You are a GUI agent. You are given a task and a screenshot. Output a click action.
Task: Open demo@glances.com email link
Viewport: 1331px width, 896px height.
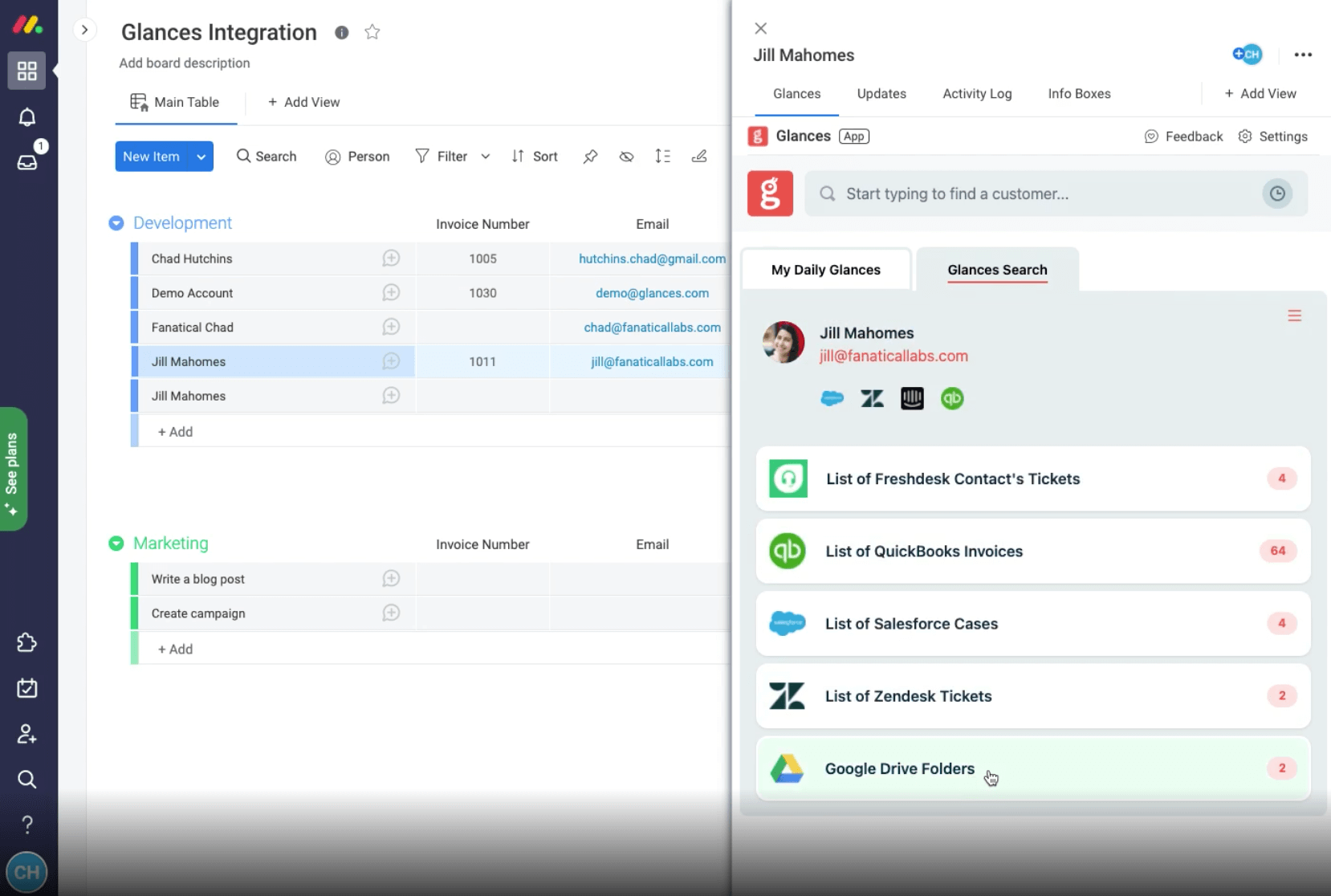click(652, 293)
